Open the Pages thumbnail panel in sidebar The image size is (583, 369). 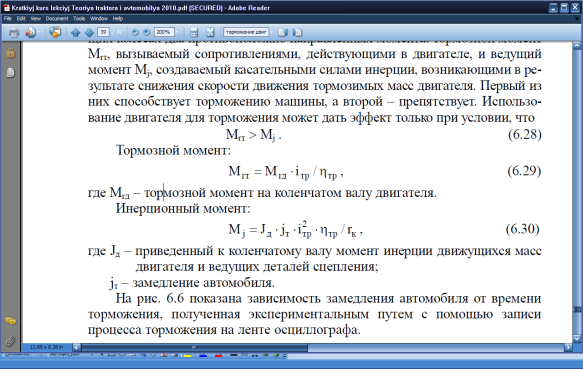pos(10,73)
